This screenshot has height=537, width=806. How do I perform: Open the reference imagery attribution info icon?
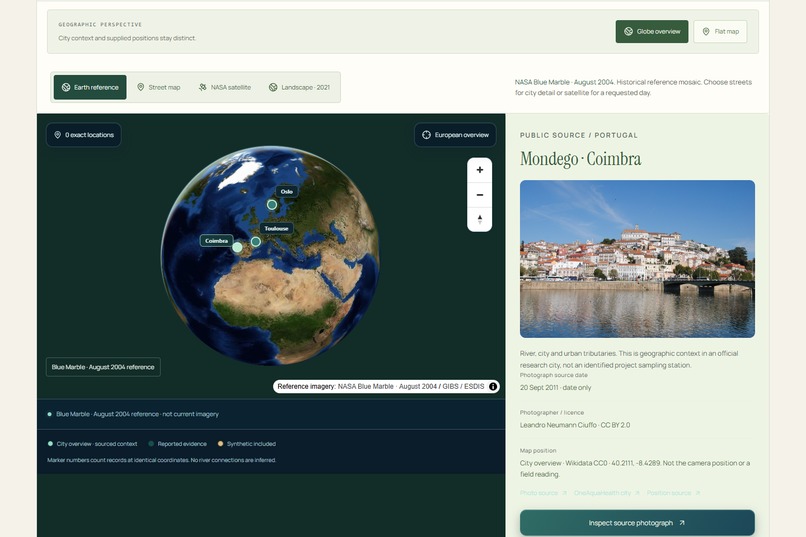coord(493,386)
